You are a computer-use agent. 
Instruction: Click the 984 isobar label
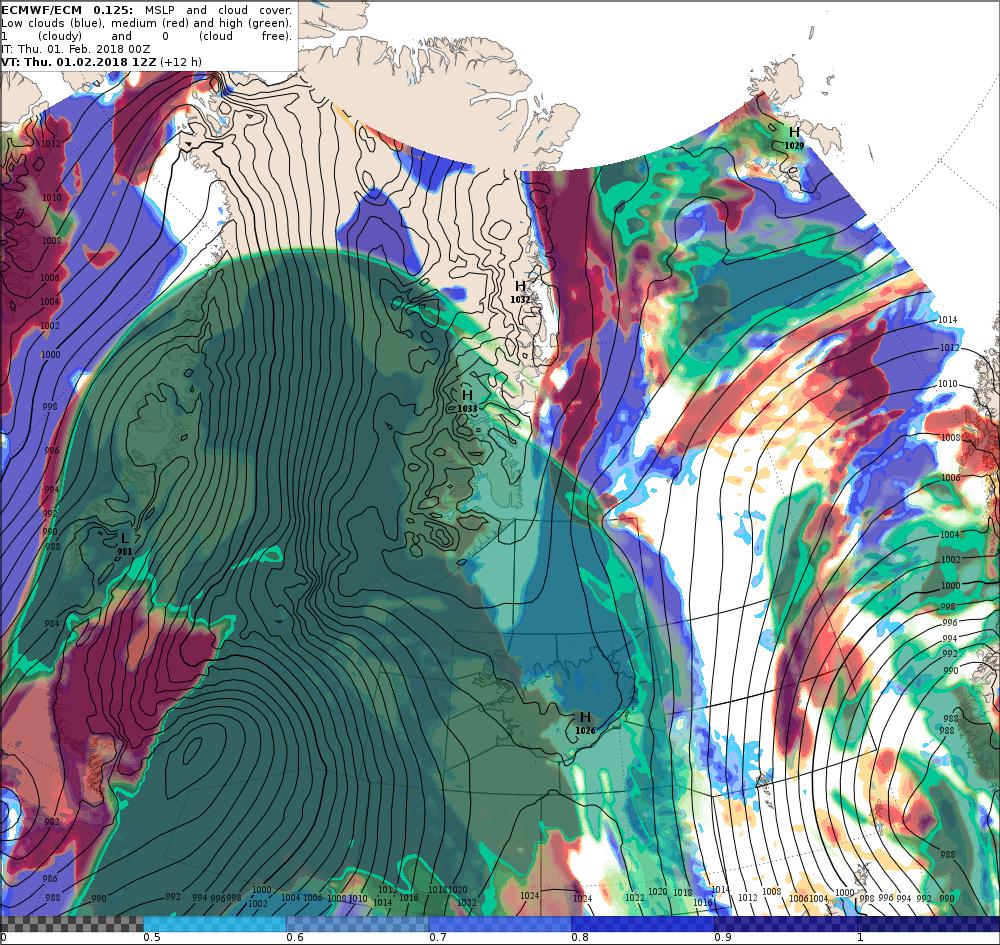tap(52, 623)
